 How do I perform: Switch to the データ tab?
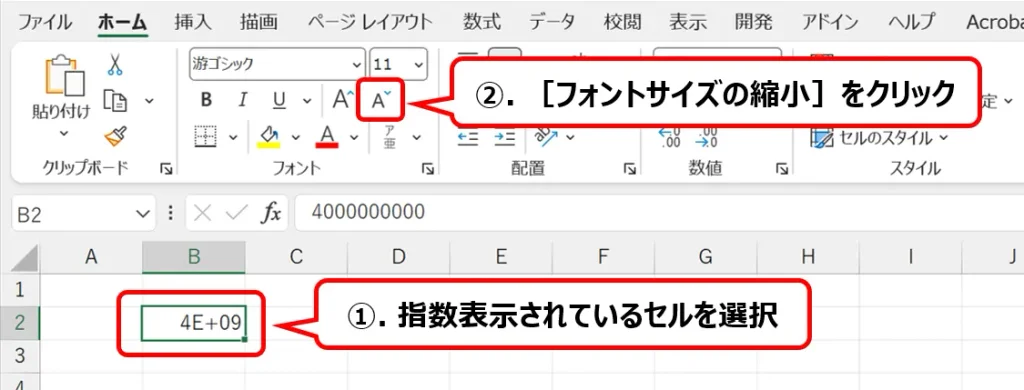tap(552, 22)
